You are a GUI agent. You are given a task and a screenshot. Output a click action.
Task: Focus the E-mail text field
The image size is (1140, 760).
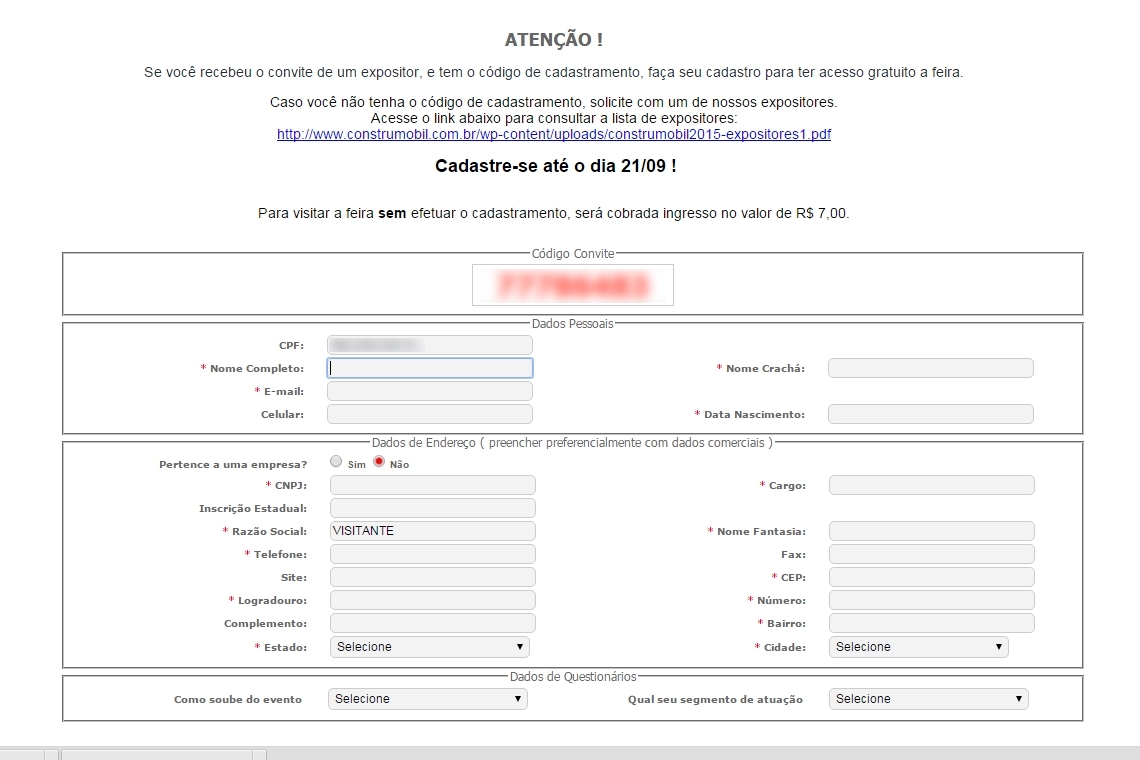pyautogui.click(x=430, y=391)
